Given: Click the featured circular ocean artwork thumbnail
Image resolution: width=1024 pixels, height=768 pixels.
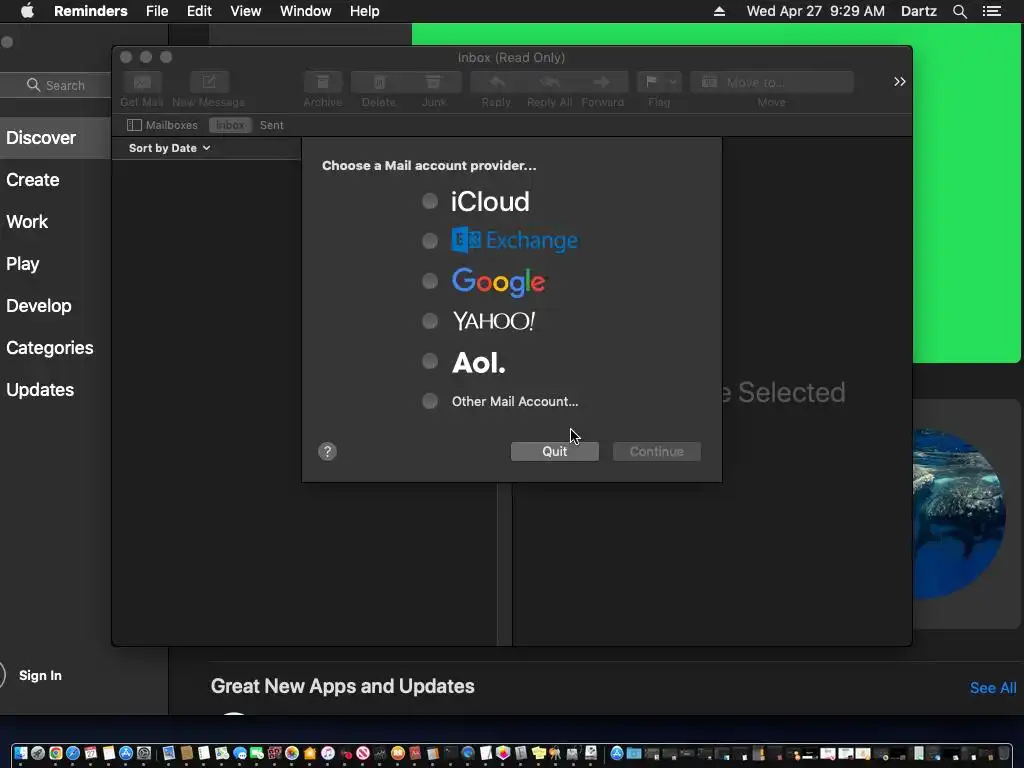Looking at the screenshot, I should (959, 513).
